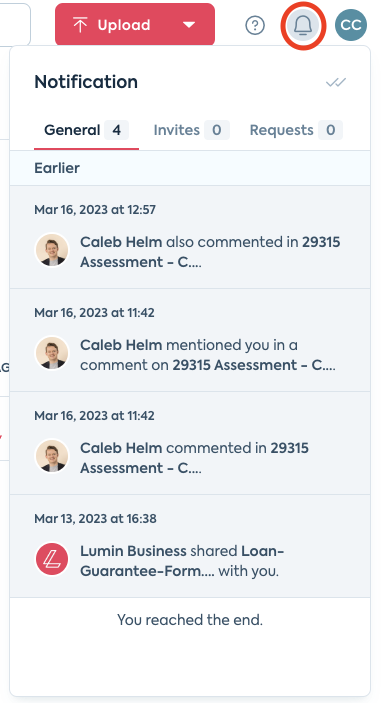Switch to the Requests tab

[x=296, y=130]
